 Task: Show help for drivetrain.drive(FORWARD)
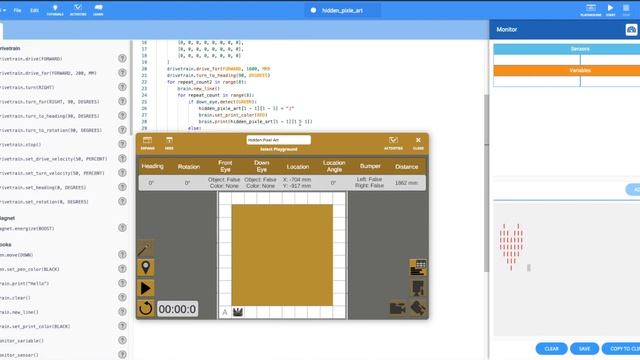tap(122, 58)
